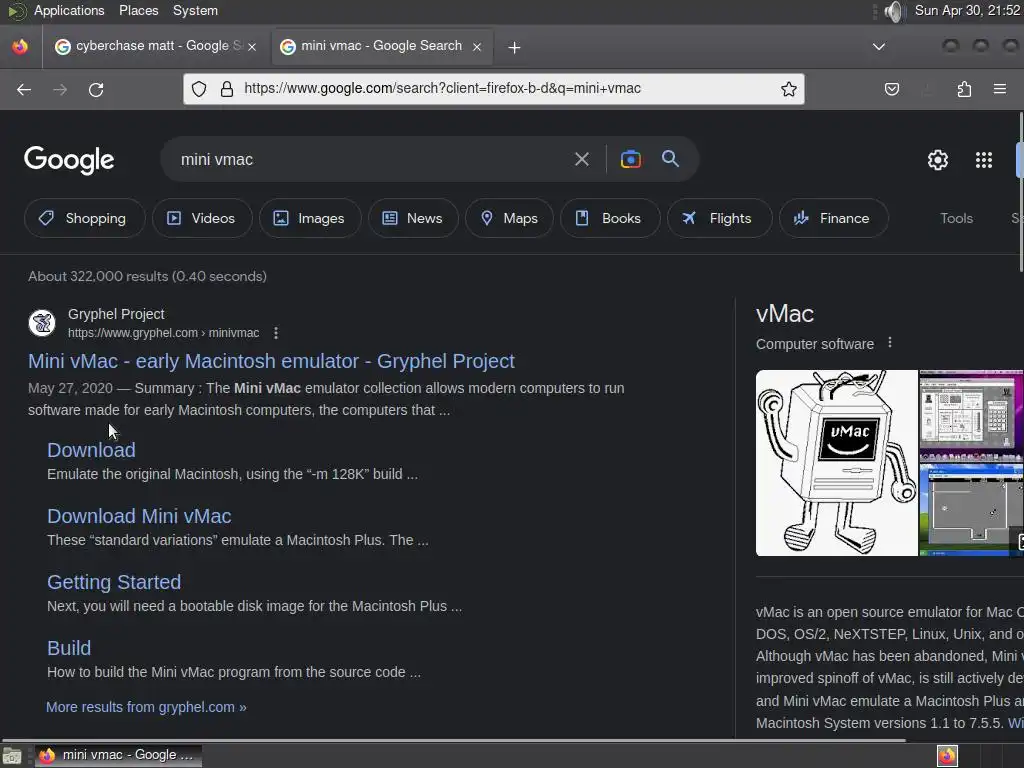Filter results by Books

point(609,218)
